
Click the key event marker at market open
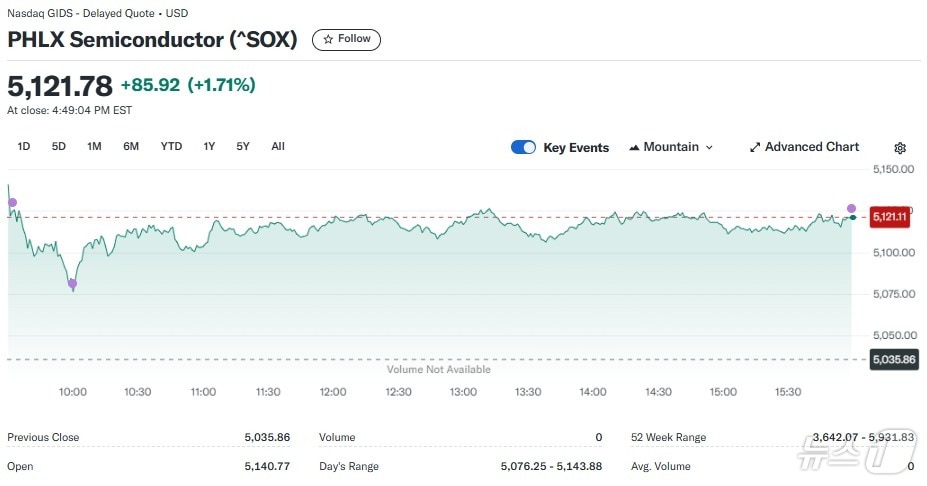pos(13,203)
